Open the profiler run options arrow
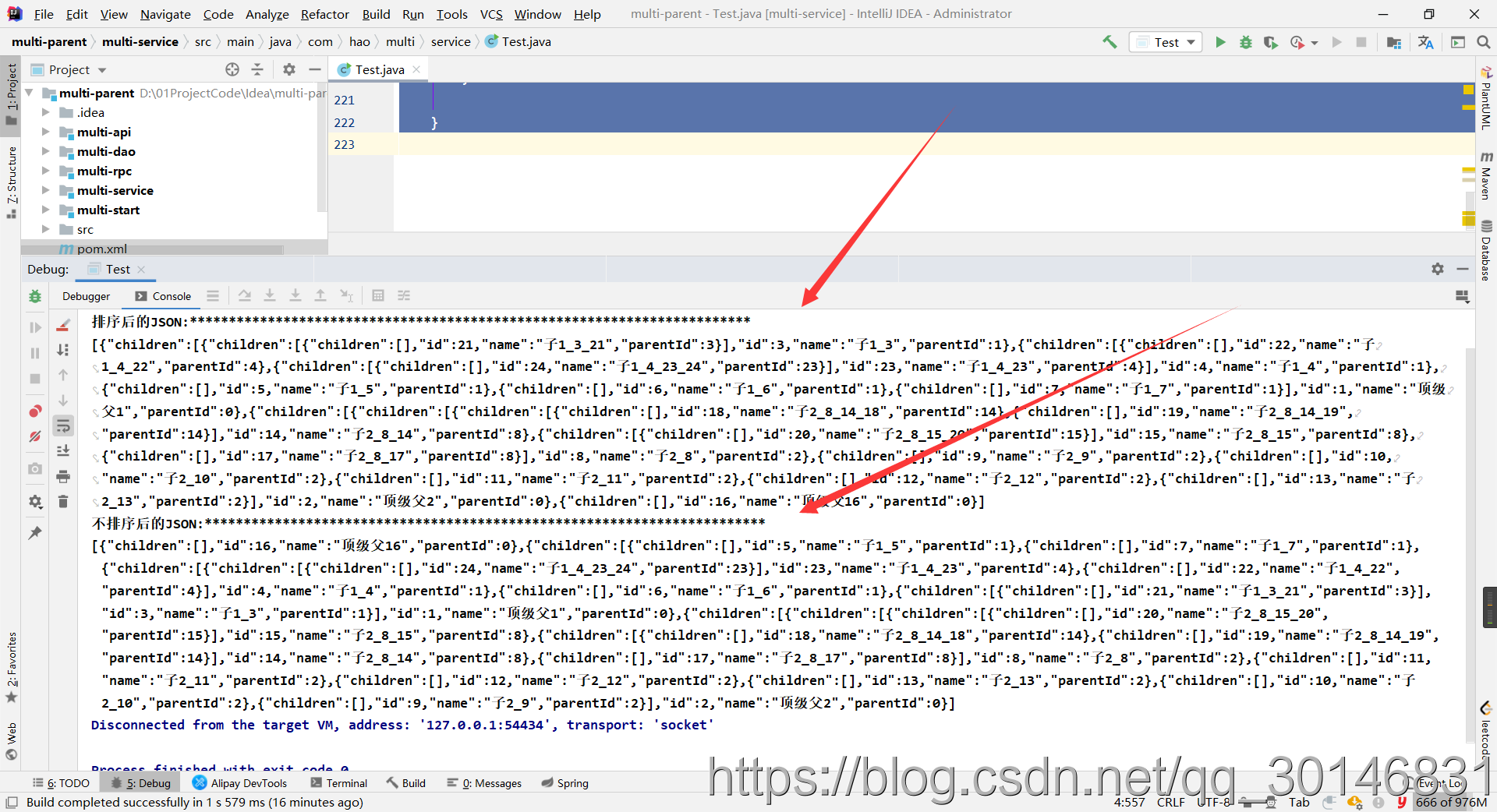 coord(1315,43)
